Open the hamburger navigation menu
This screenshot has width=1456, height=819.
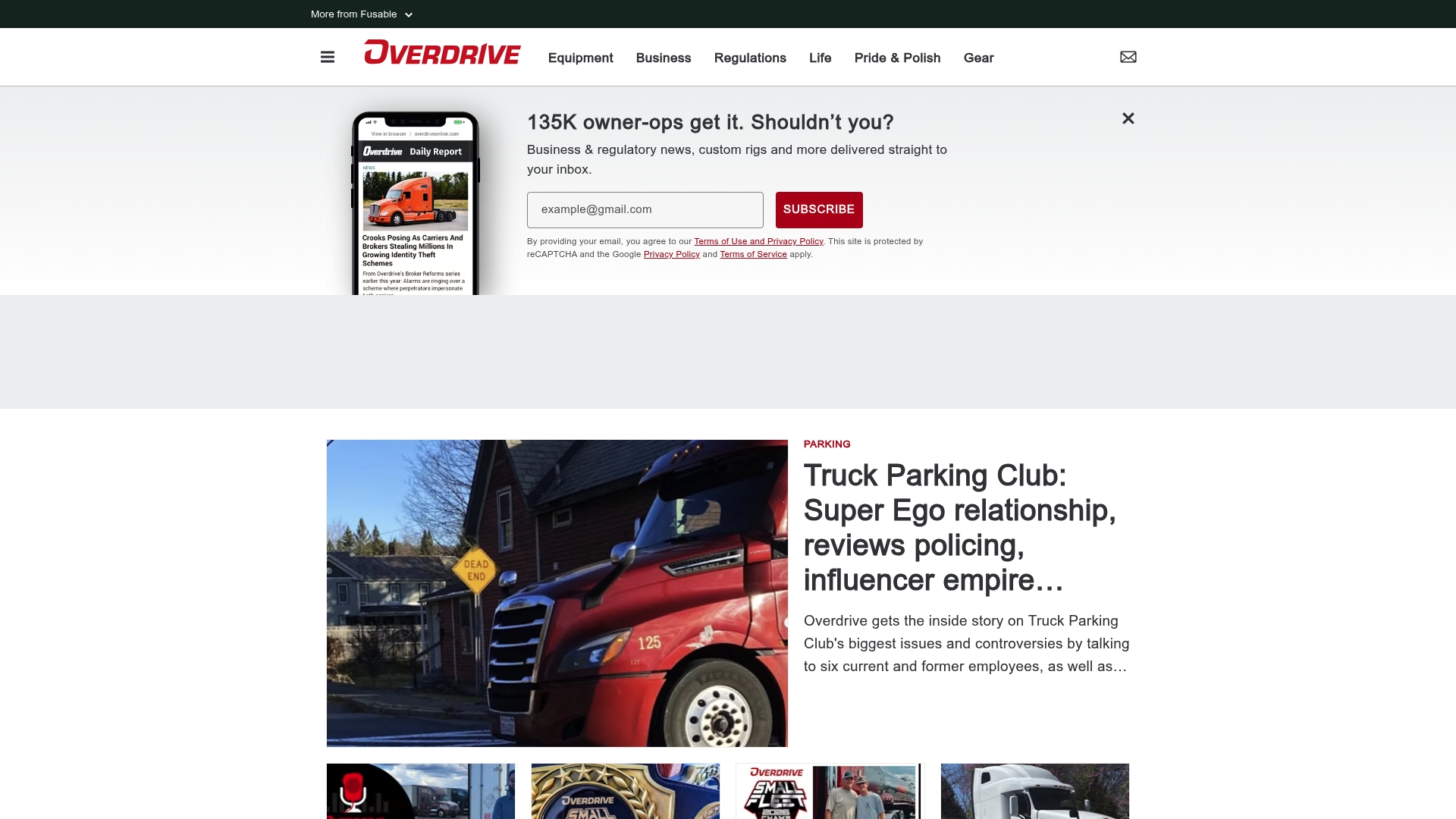(328, 58)
